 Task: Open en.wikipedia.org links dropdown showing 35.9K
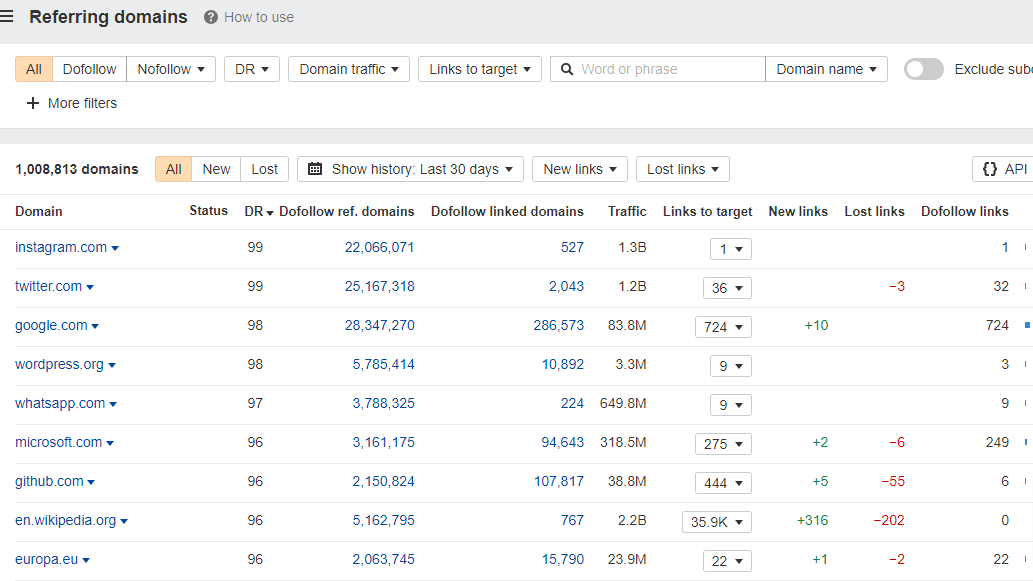(717, 522)
